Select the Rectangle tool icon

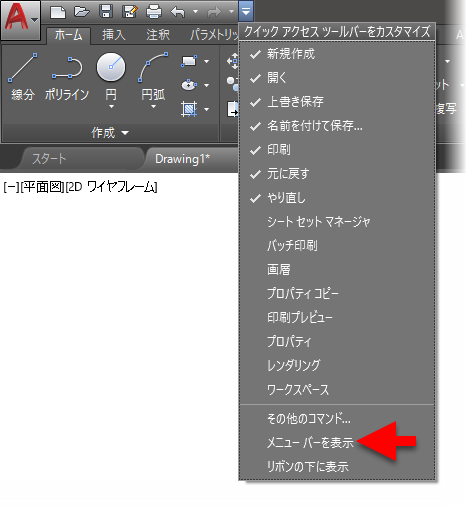189,61
